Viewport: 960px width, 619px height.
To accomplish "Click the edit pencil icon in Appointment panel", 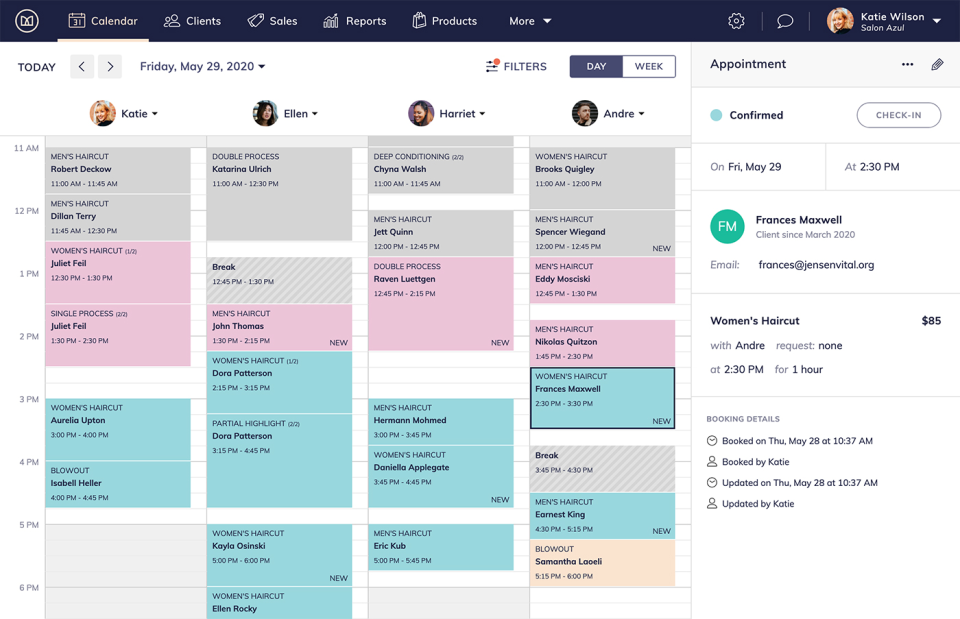I will (x=937, y=64).
